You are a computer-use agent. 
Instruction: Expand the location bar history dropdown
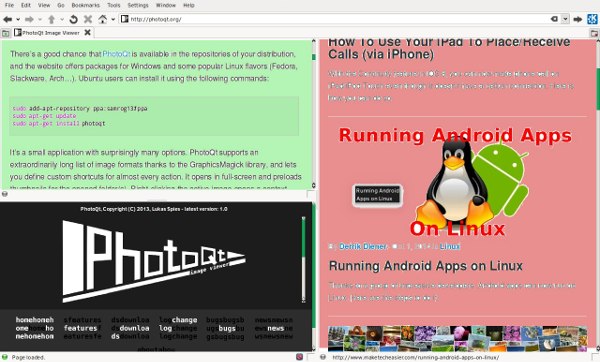(565, 19)
